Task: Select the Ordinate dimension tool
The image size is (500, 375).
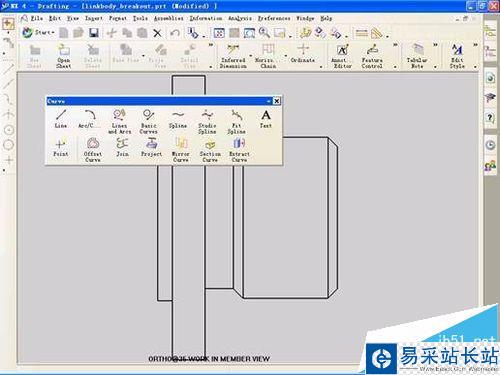Action: click(303, 54)
